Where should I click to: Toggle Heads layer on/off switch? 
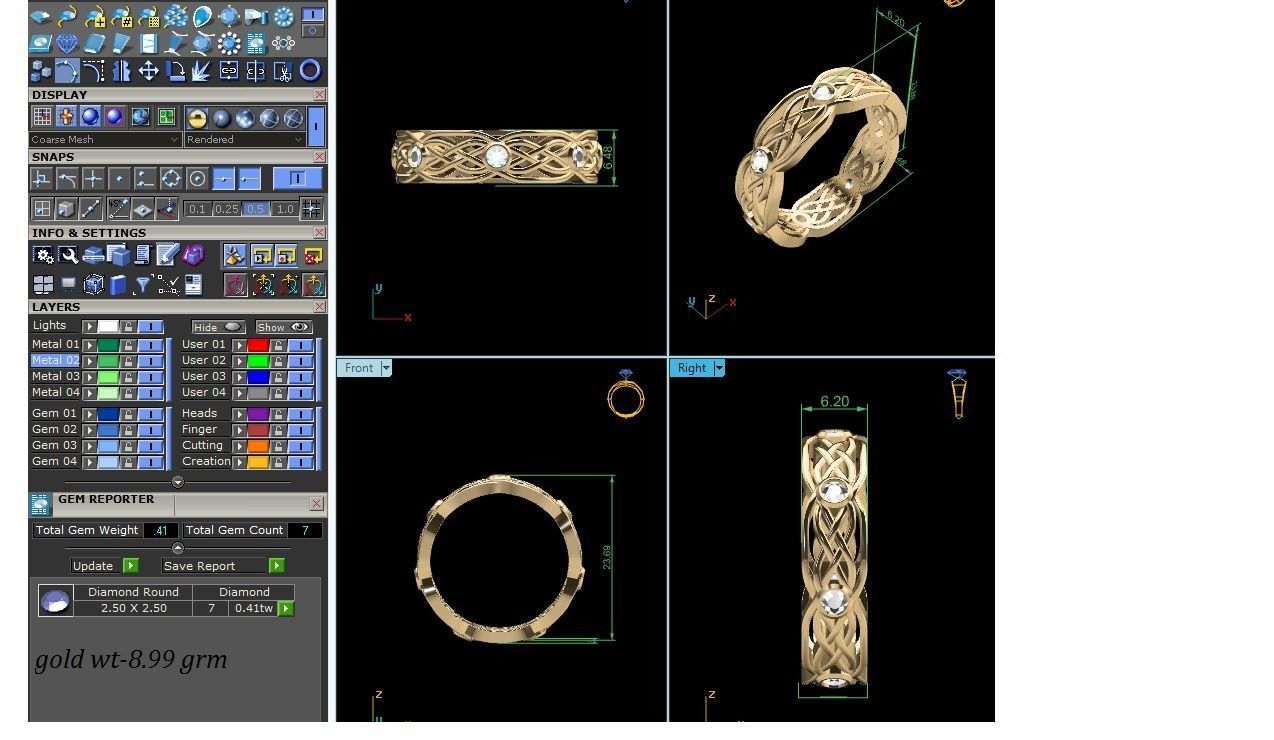(300, 415)
